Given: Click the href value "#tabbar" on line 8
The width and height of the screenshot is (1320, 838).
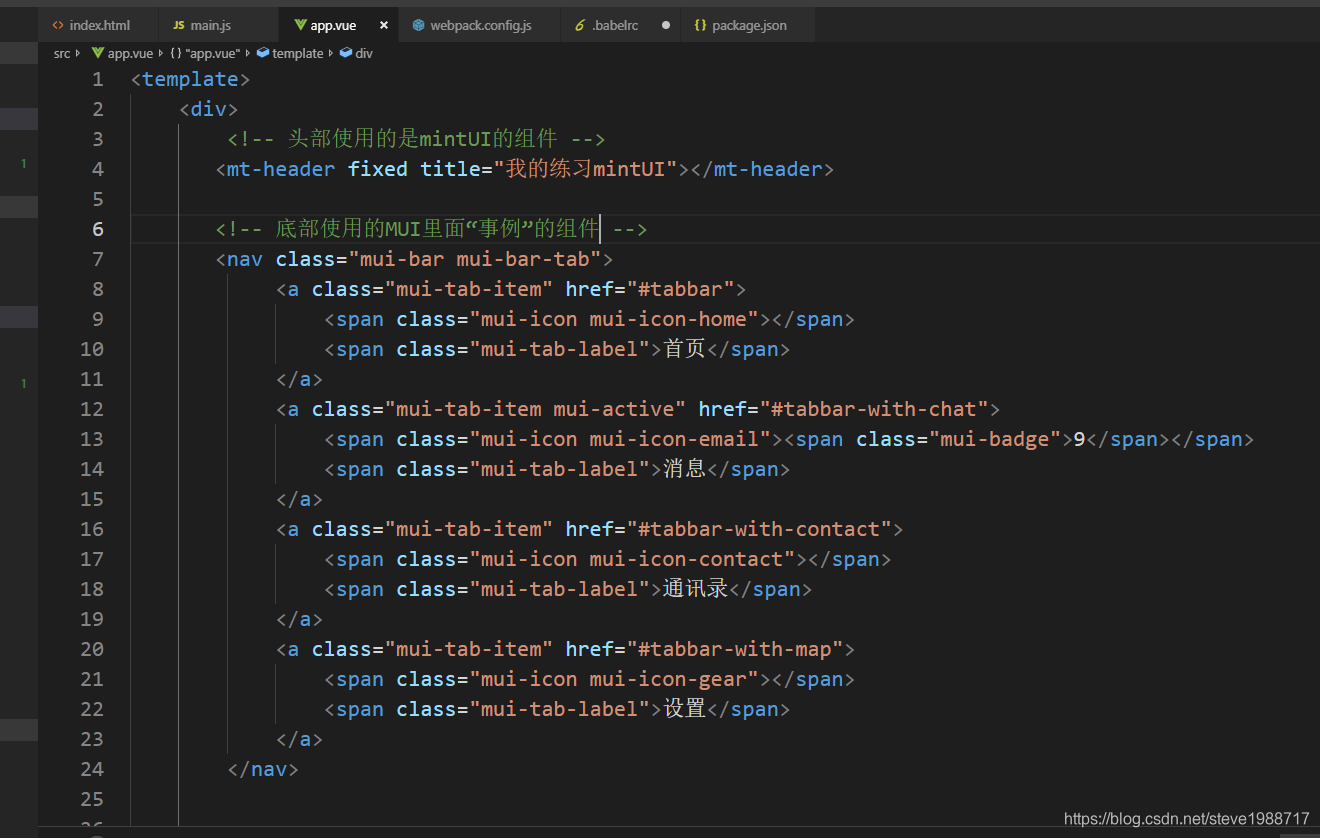Looking at the screenshot, I should click(x=680, y=289).
